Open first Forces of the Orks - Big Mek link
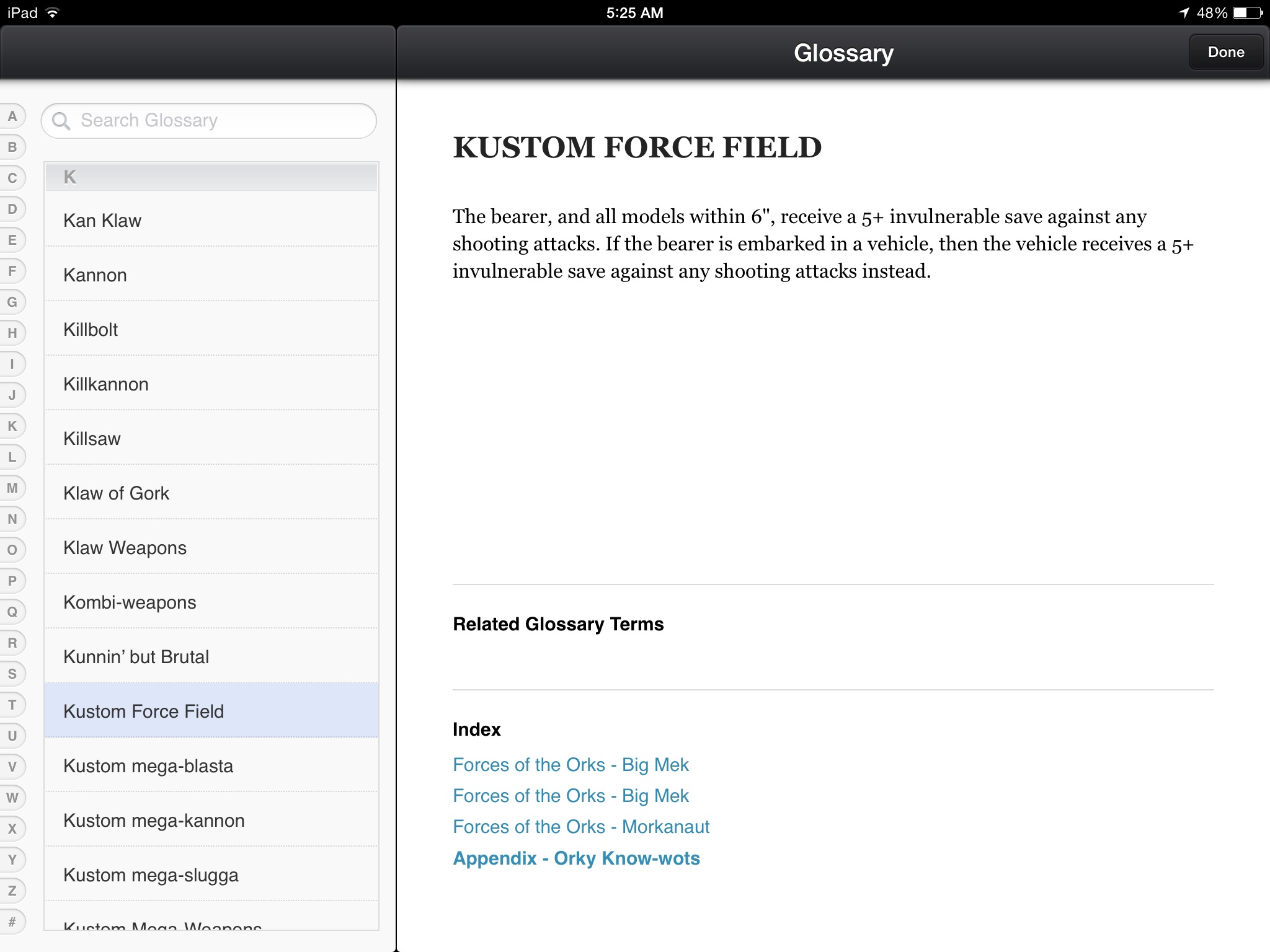 pyautogui.click(x=571, y=765)
